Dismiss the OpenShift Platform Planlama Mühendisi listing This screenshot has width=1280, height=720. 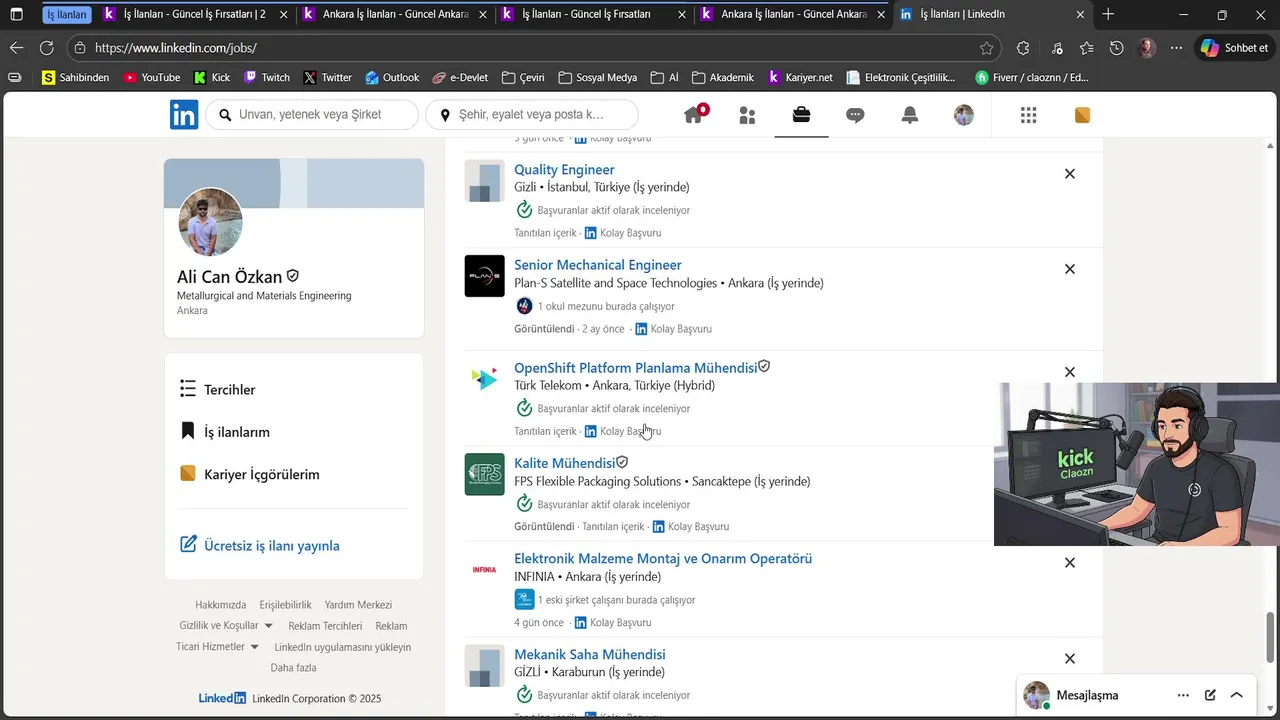tap(1069, 372)
